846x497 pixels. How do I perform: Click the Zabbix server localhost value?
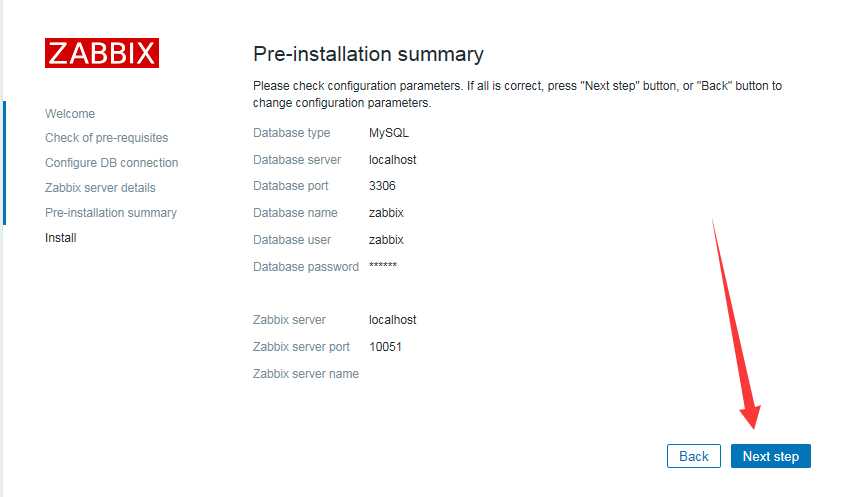tap(392, 319)
